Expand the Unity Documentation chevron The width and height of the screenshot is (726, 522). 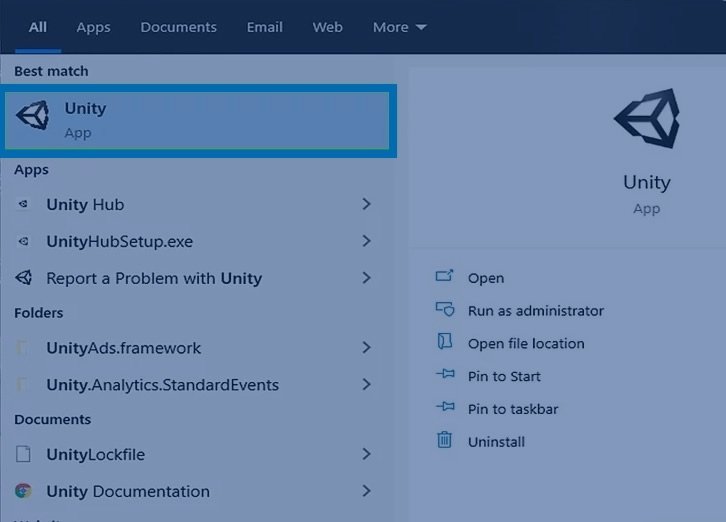coord(366,491)
